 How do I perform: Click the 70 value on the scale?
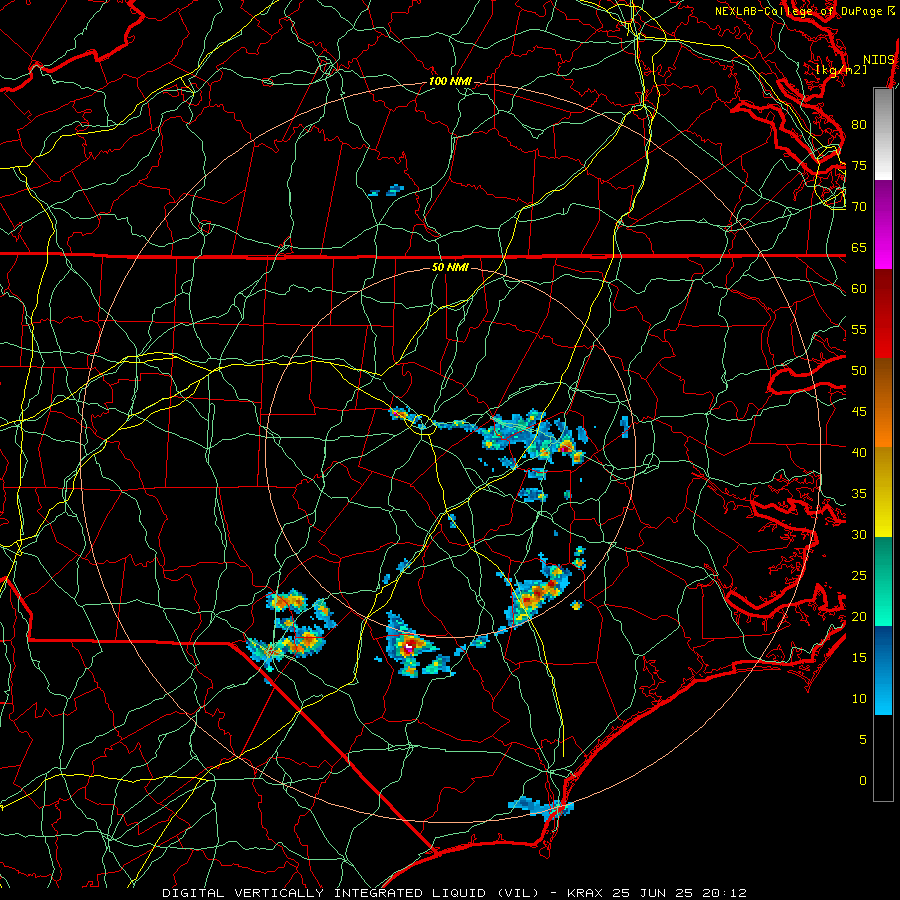(859, 207)
